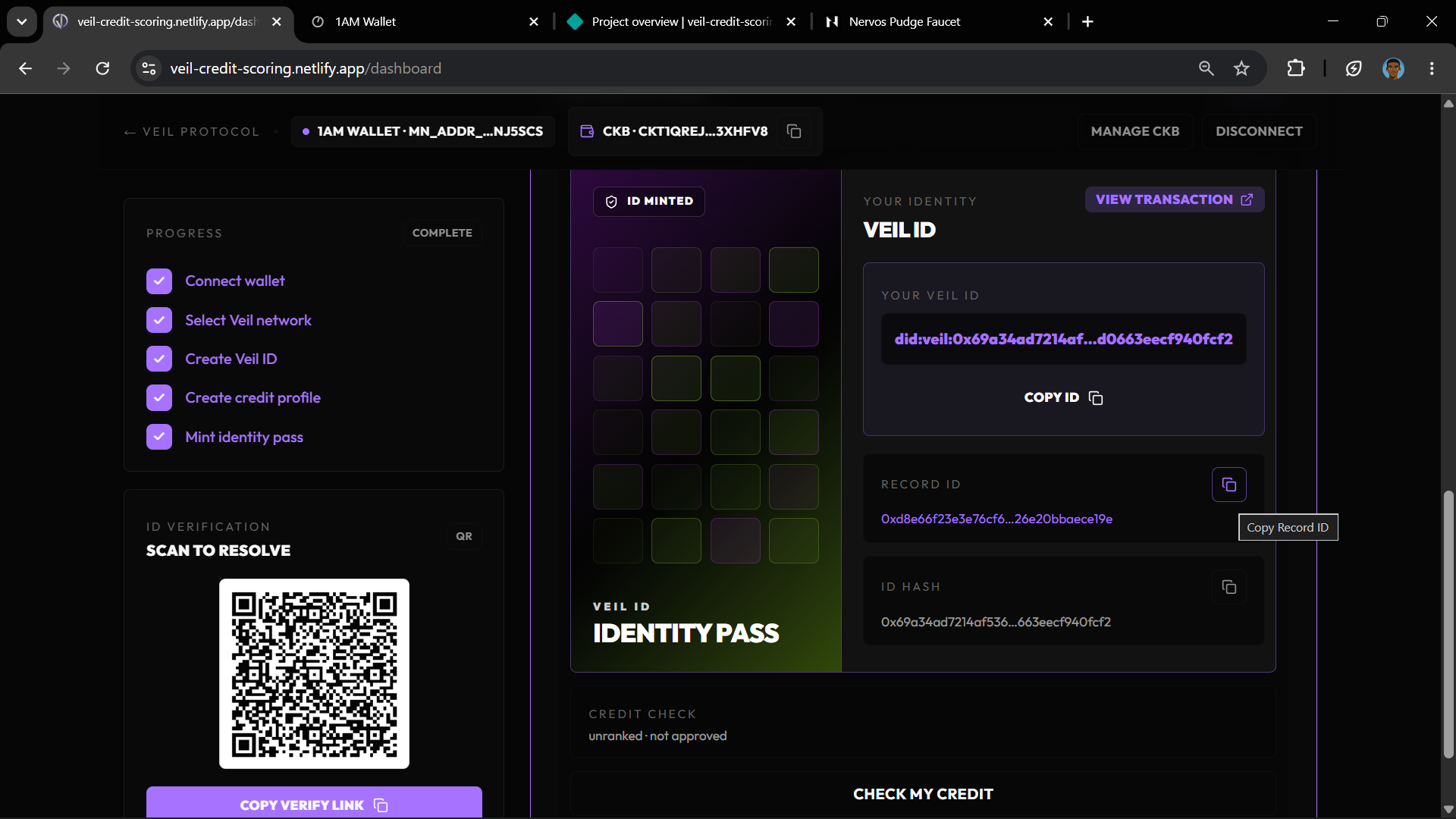The width and height of the screenshot is (1456, 819).
Task: Open the Chrome profile avatar
Action: 1393,68
